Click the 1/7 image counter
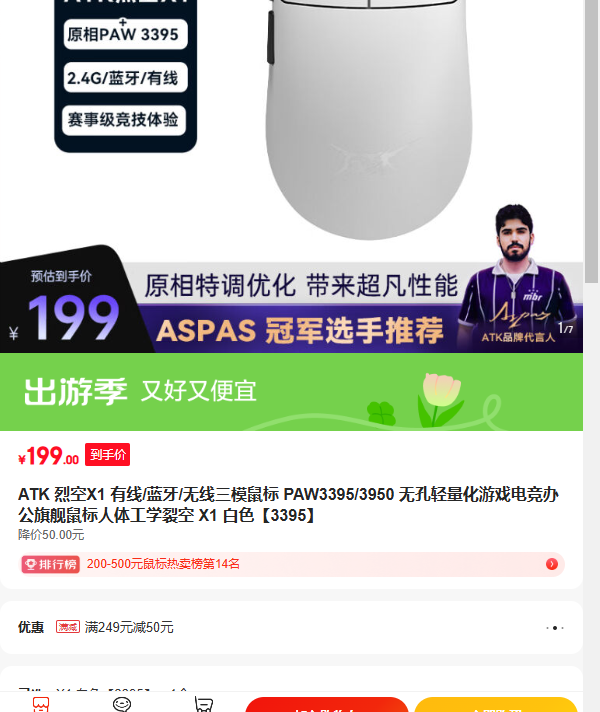 tap(565, 328)
